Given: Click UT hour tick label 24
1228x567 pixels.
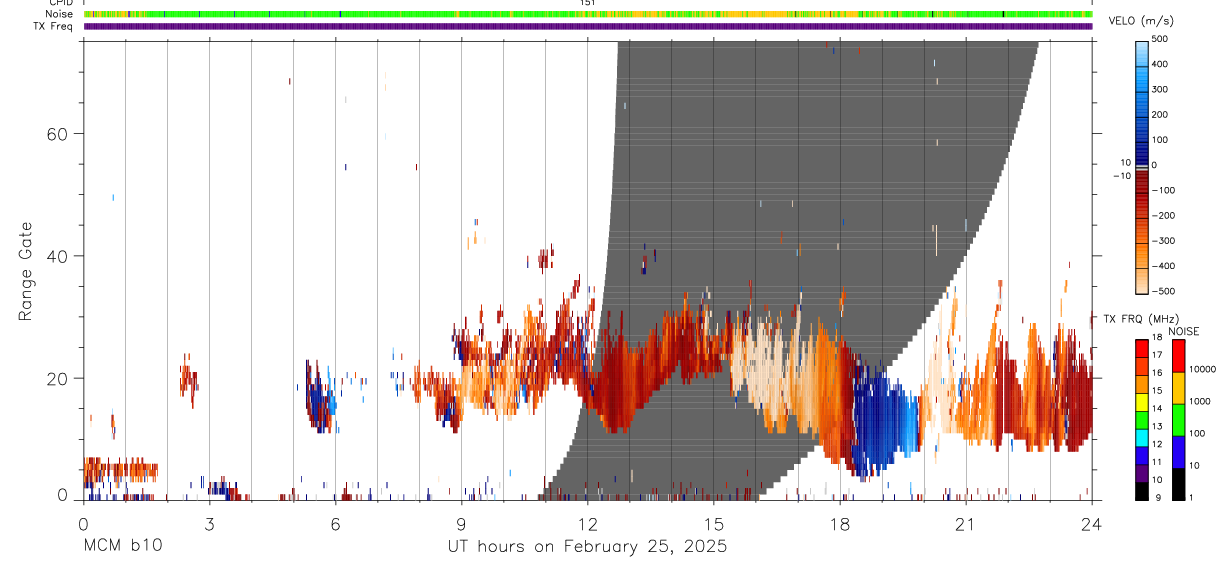Looking at the screenshot, I should [1092, 523].
